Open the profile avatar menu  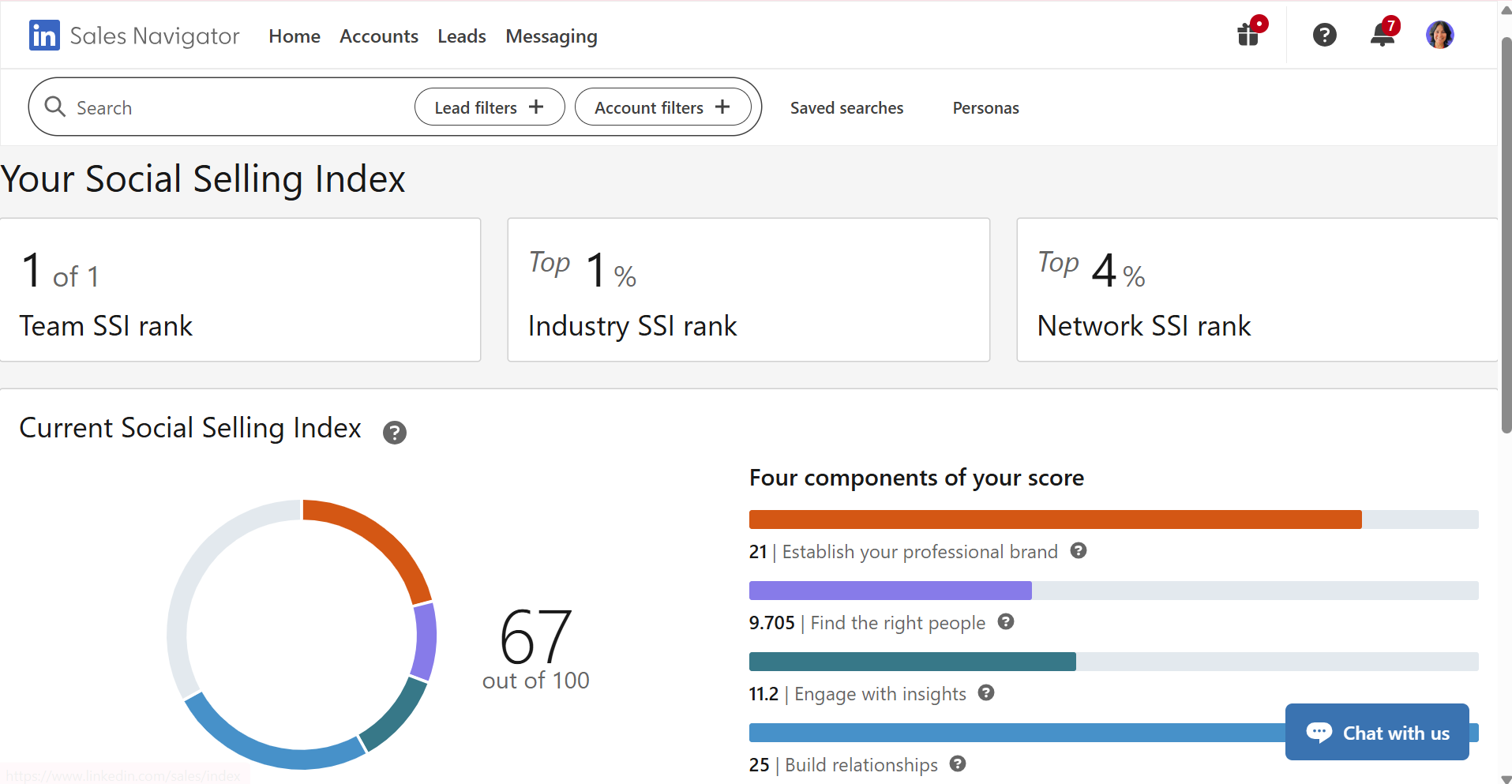(x=1439, y=35)
